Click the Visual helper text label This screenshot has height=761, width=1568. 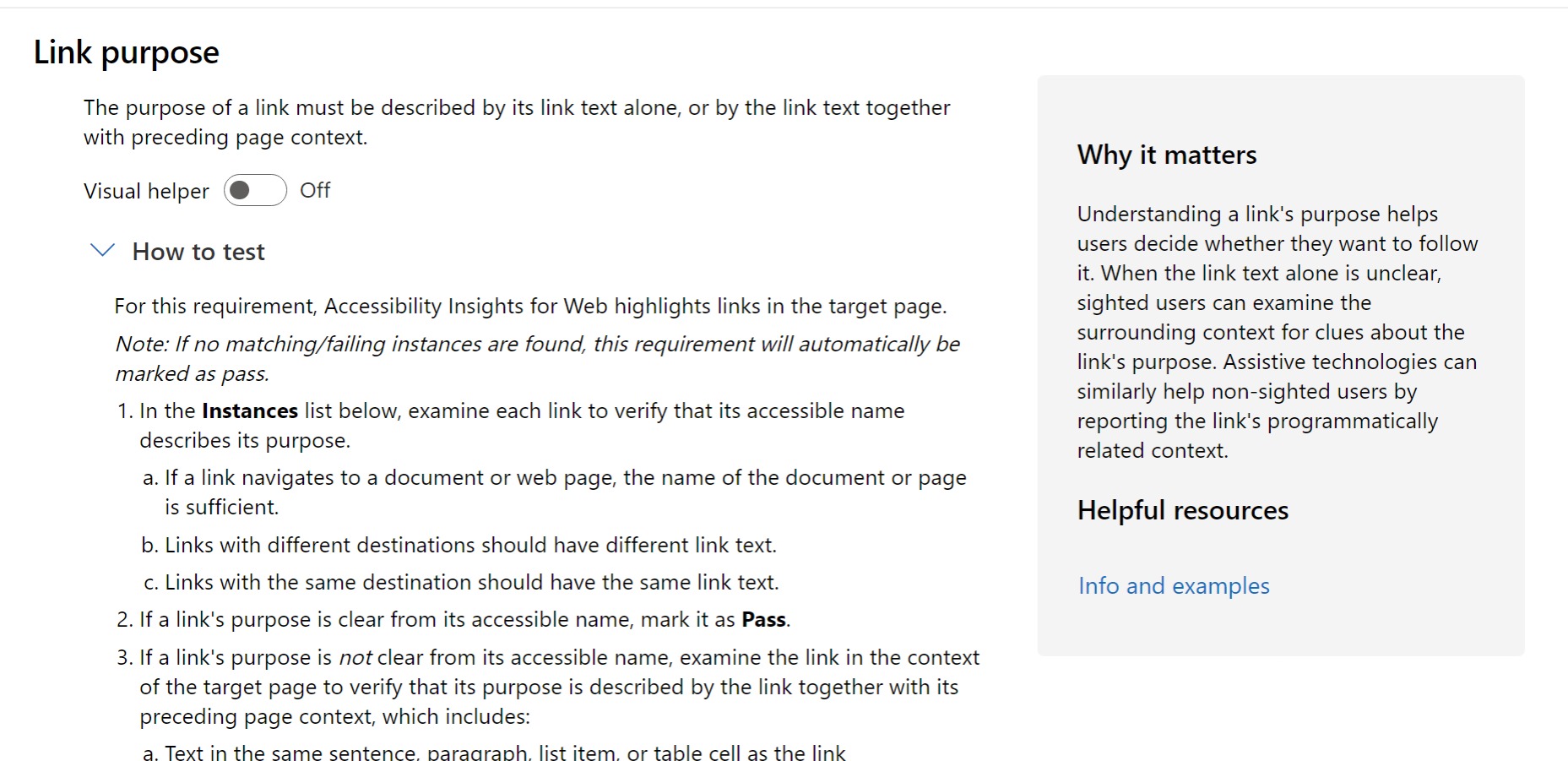point(145,190)
